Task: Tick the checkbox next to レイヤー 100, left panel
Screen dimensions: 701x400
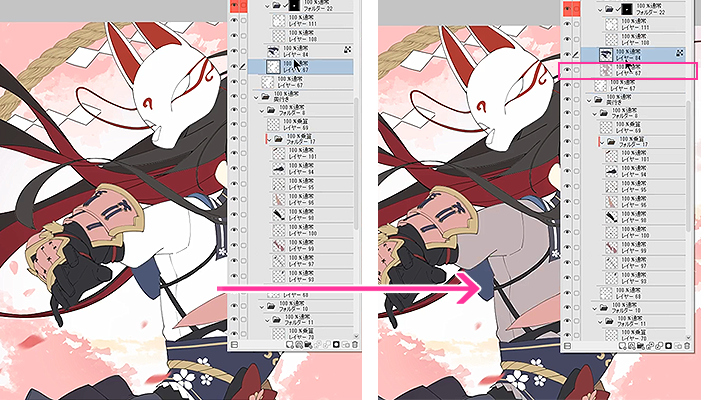Action: [x=244, y=230]
